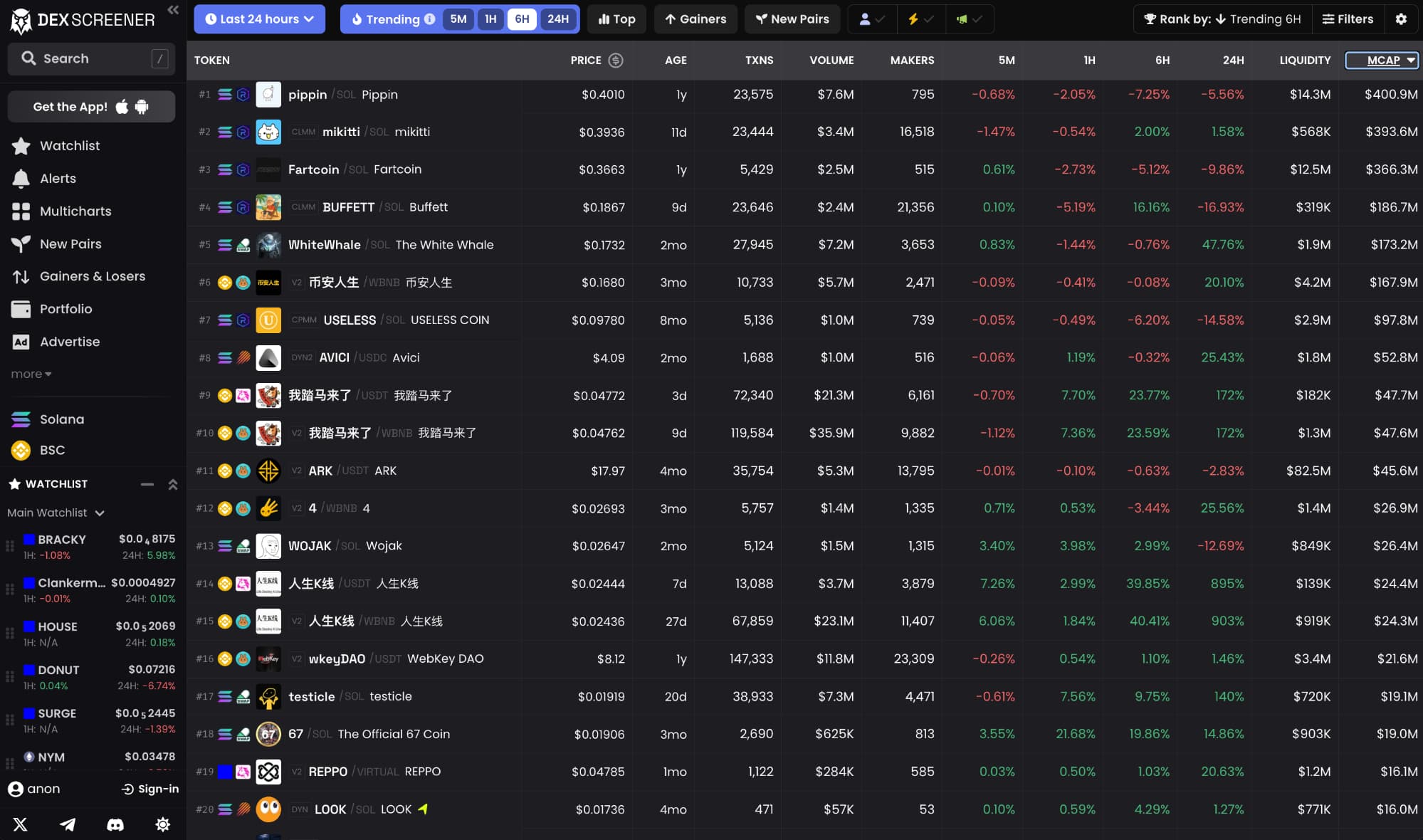Open the Telegram link icon

coord(68,824)
